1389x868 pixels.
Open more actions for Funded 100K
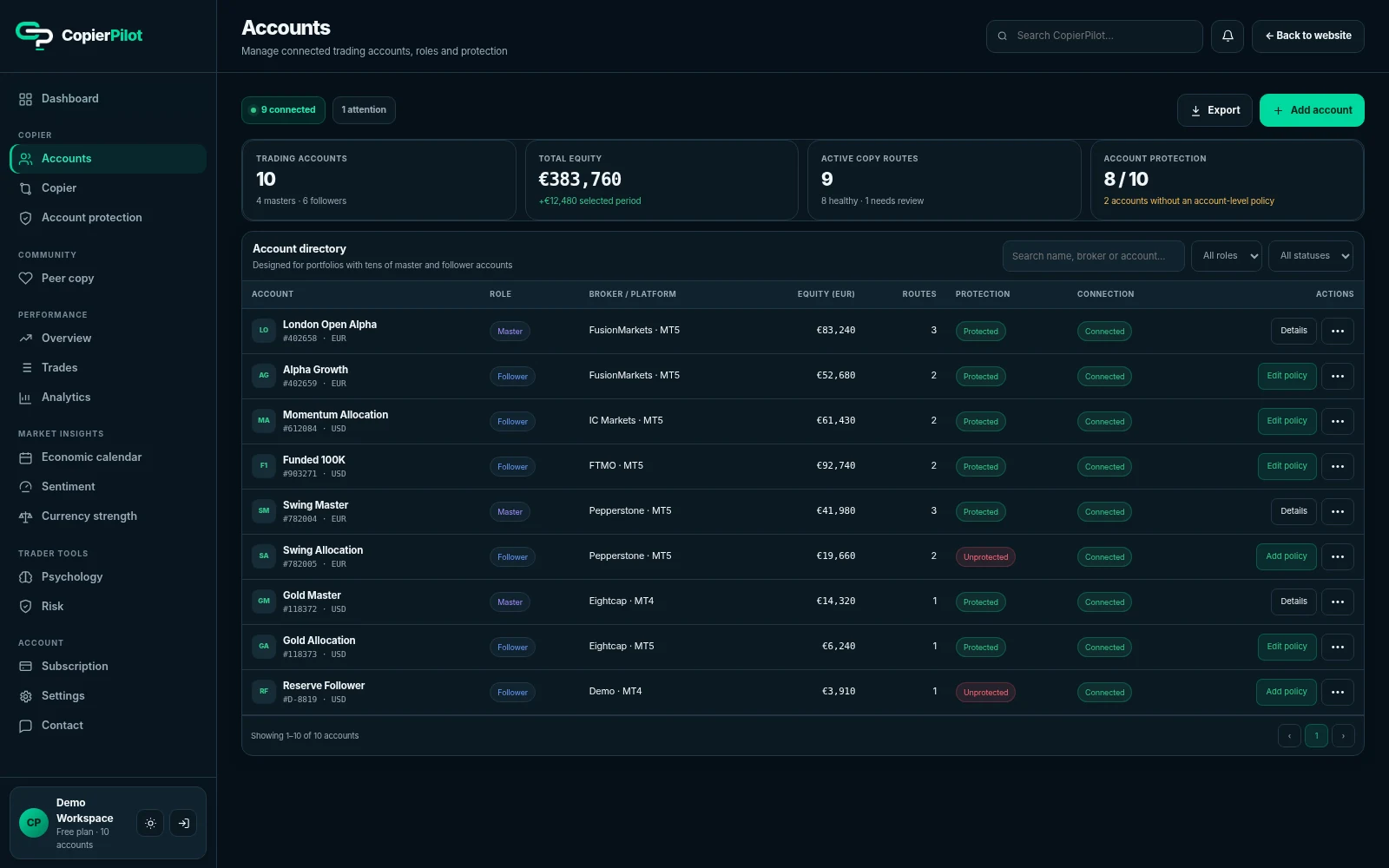(1338, 466)
